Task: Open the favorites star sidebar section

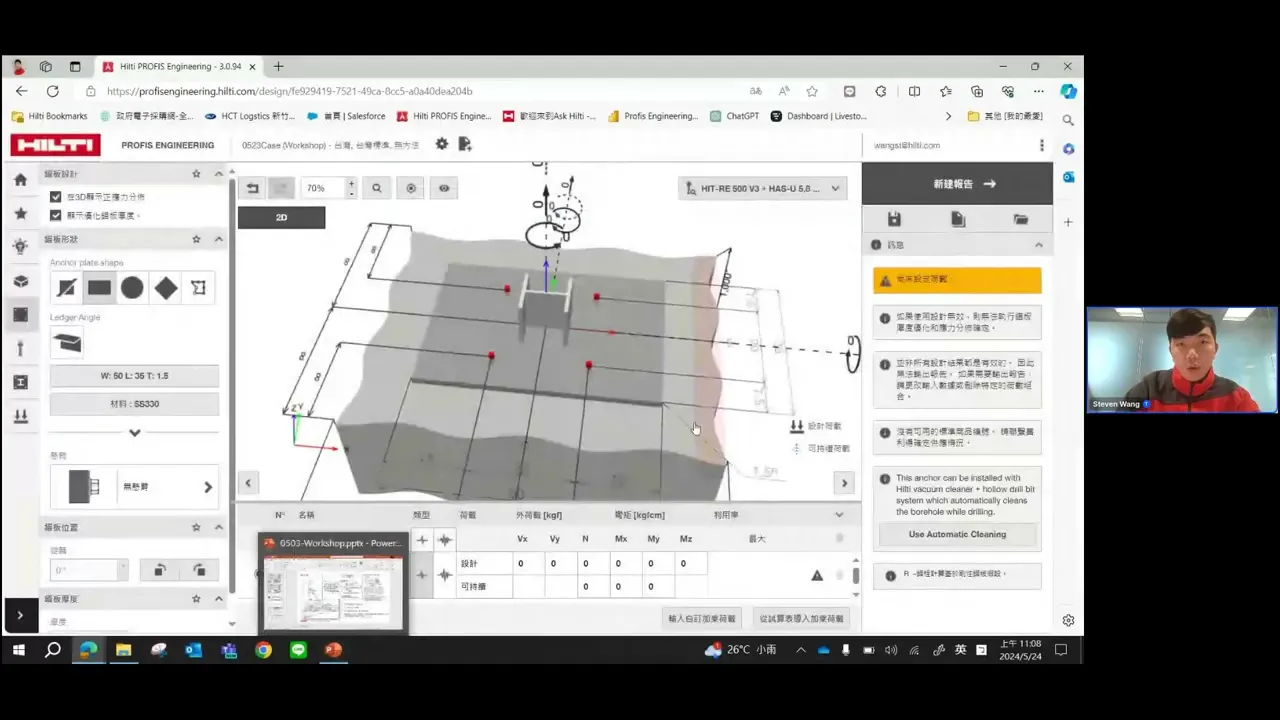Action: 20,213
